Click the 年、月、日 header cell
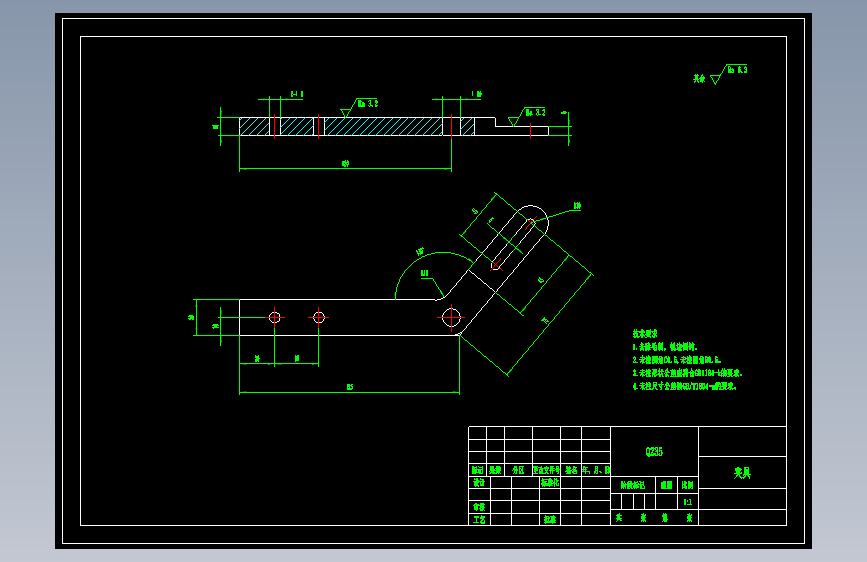 coord(596,470)
